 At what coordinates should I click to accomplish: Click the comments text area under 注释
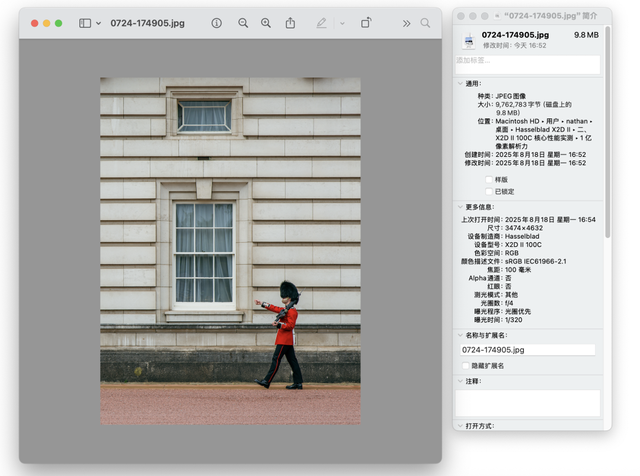click(x=528, y=403)
